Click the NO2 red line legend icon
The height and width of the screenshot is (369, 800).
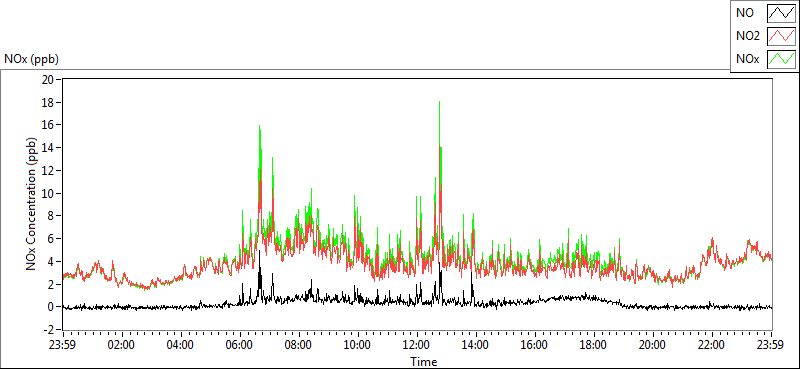(x=781, y=36)
